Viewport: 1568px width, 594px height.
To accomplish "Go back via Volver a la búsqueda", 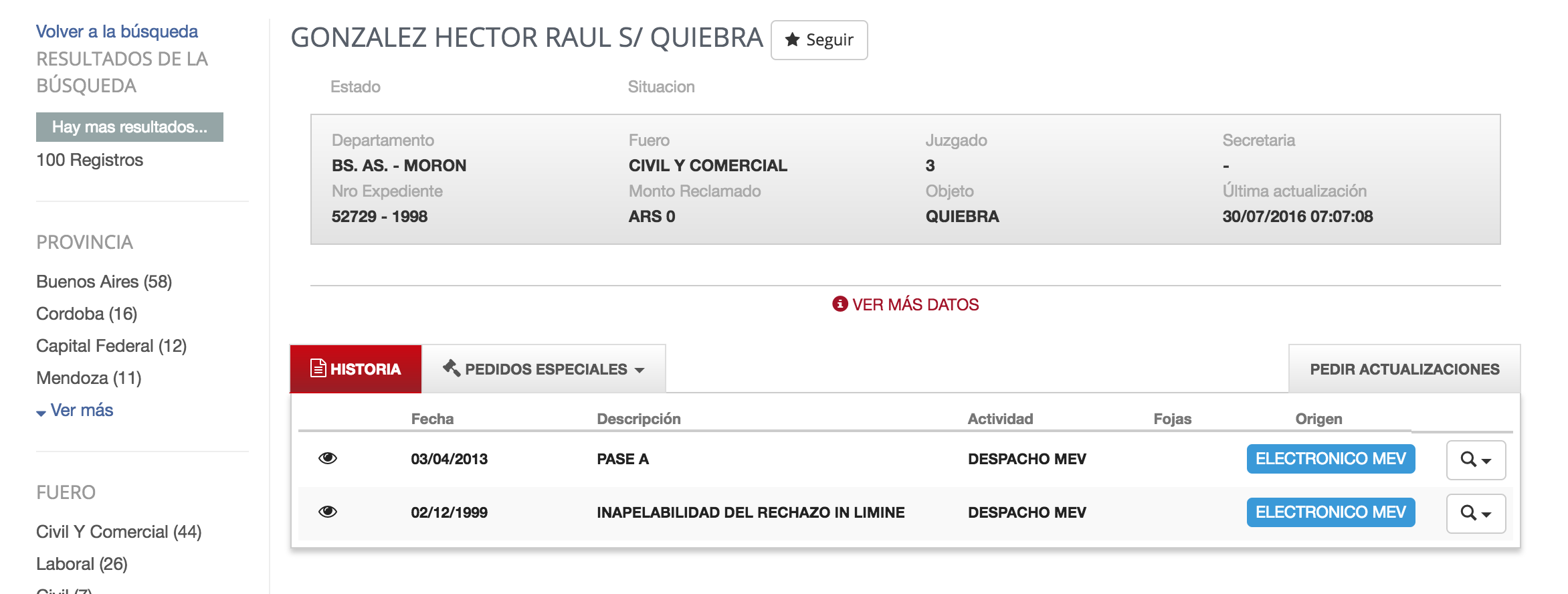I will 117,31.
